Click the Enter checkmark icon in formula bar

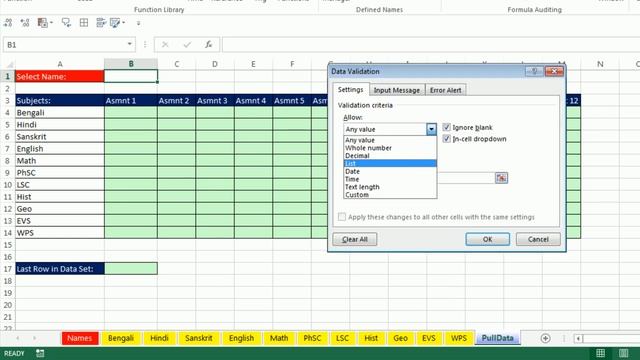(x=187, y=44)
